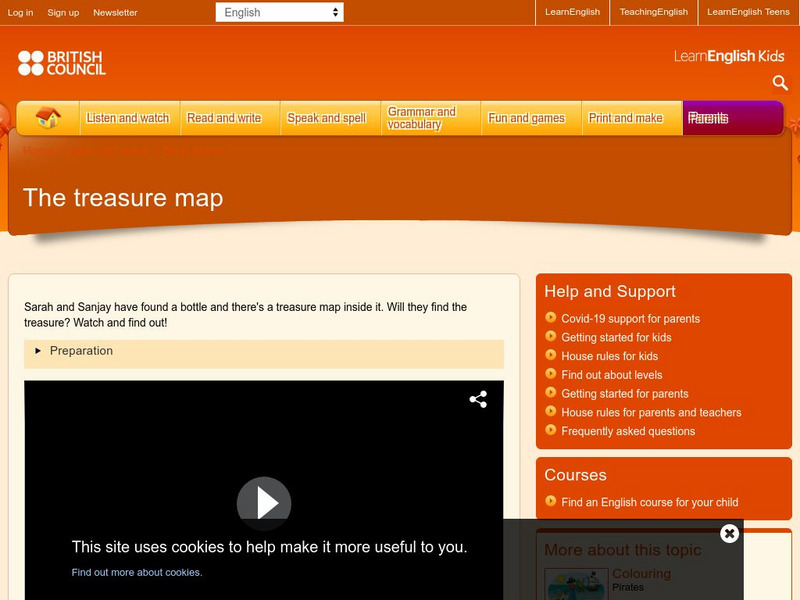The height and width of the screenshot is (600, 800).
Task: Open Listen and watch menu
Action: pos(128,118)
